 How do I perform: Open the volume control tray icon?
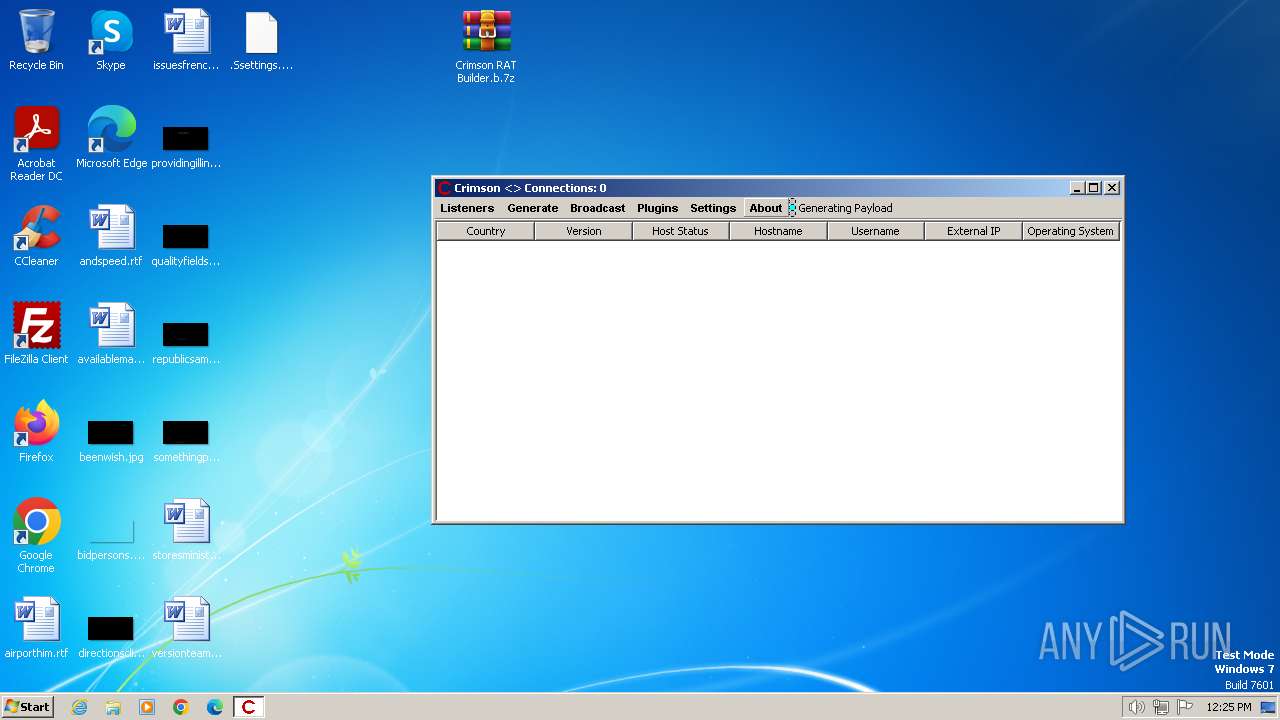tap(1136, 707)
